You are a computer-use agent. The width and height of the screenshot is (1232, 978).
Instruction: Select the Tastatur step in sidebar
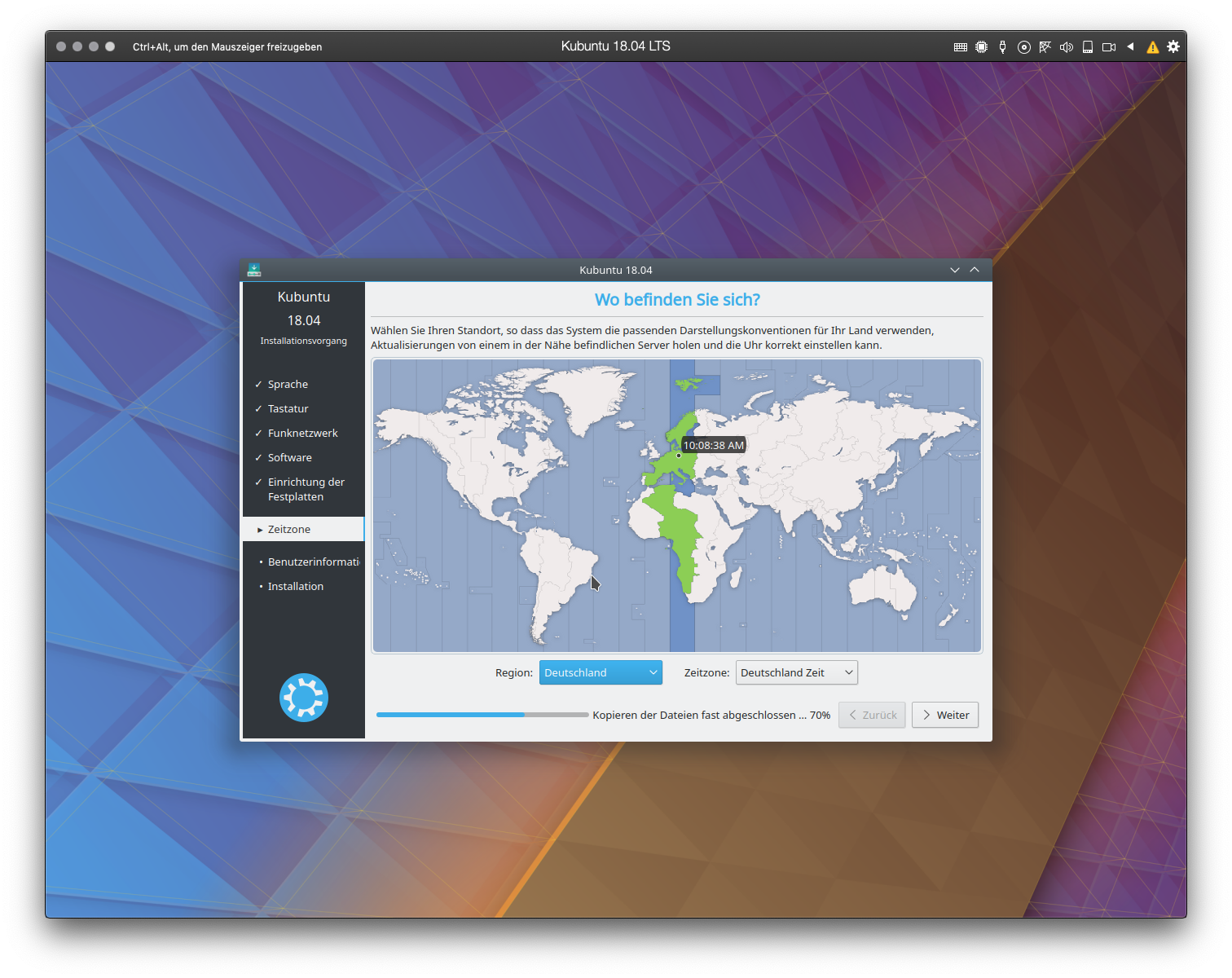pyautogui.click(x=288, y=408)
